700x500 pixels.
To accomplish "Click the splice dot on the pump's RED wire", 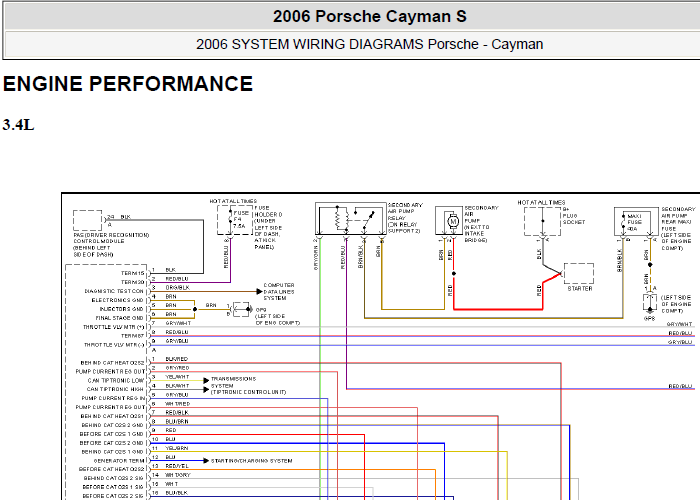I will click(454, 273).
